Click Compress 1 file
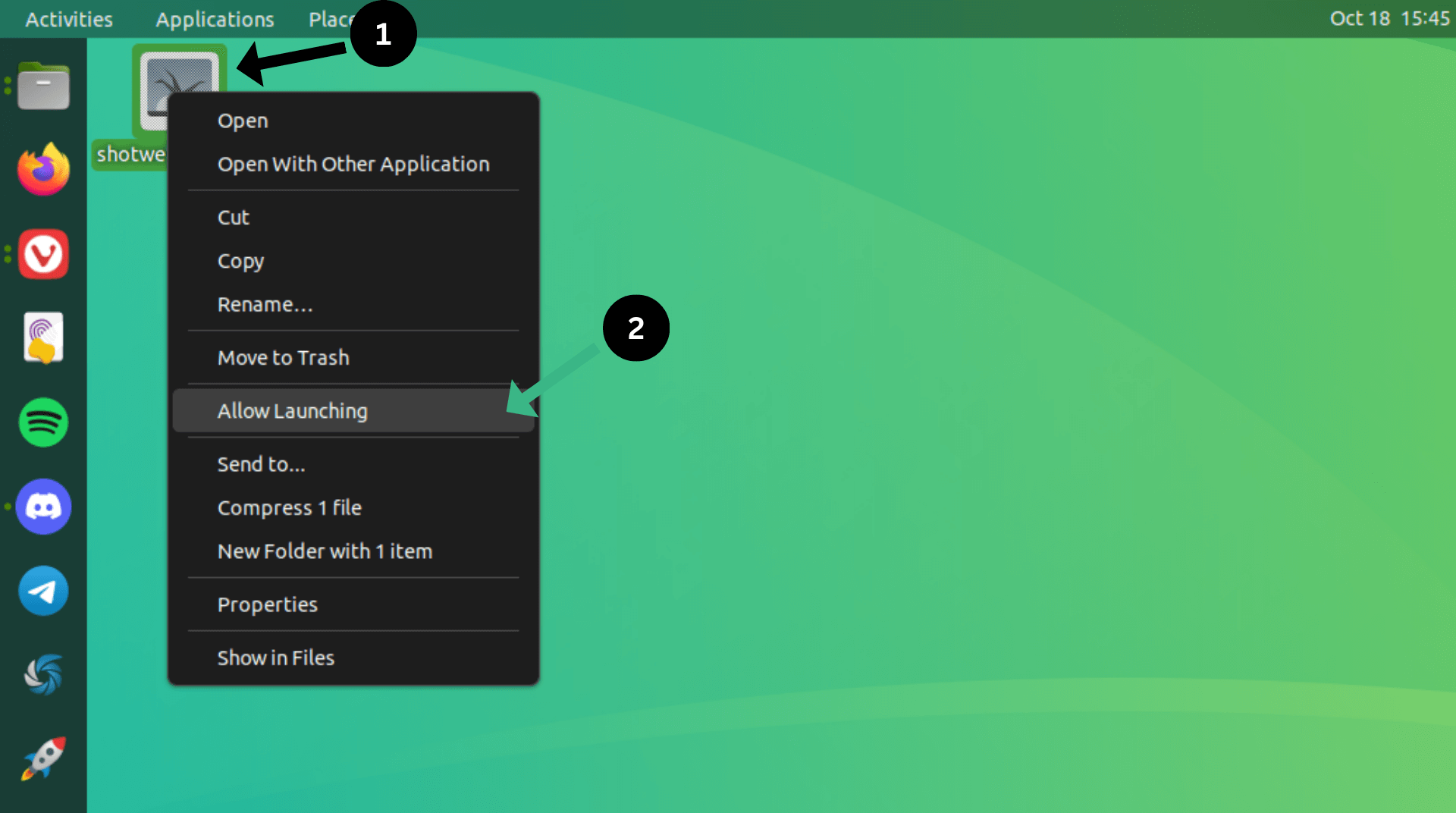This screenshot has height=813, width=1456. click(290, 507)
